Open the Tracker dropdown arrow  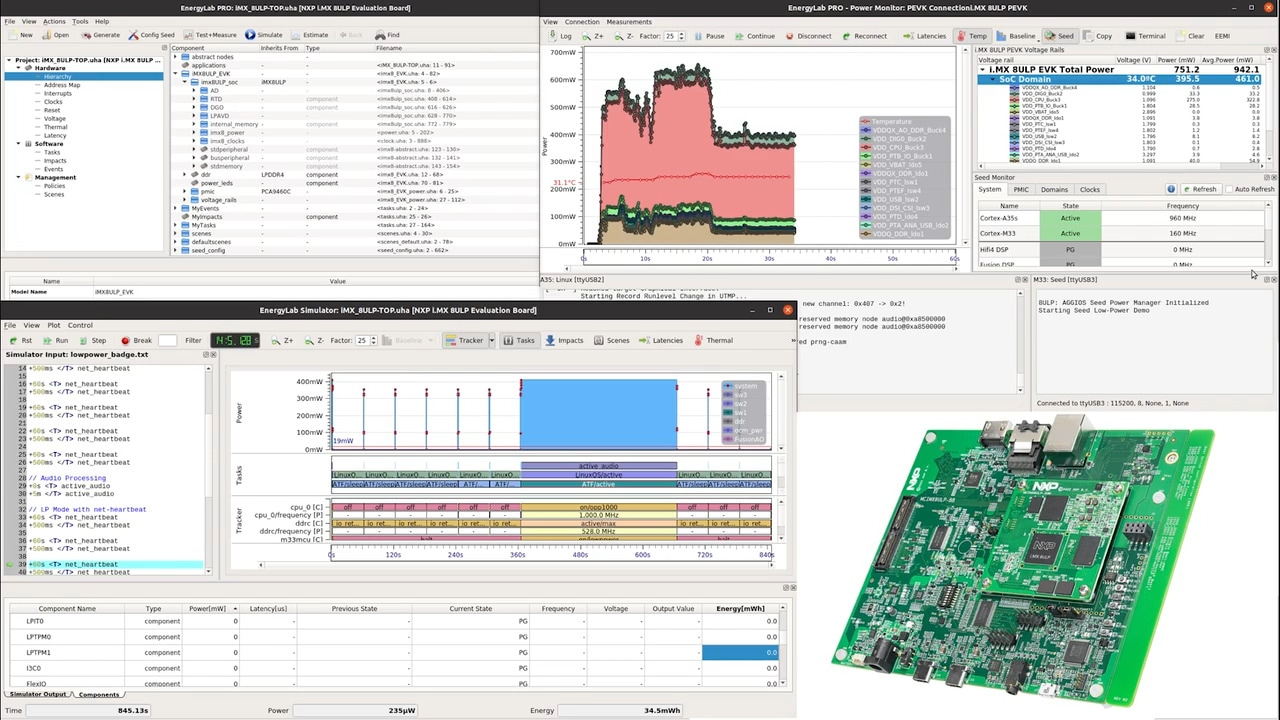[x=491, y=340]
